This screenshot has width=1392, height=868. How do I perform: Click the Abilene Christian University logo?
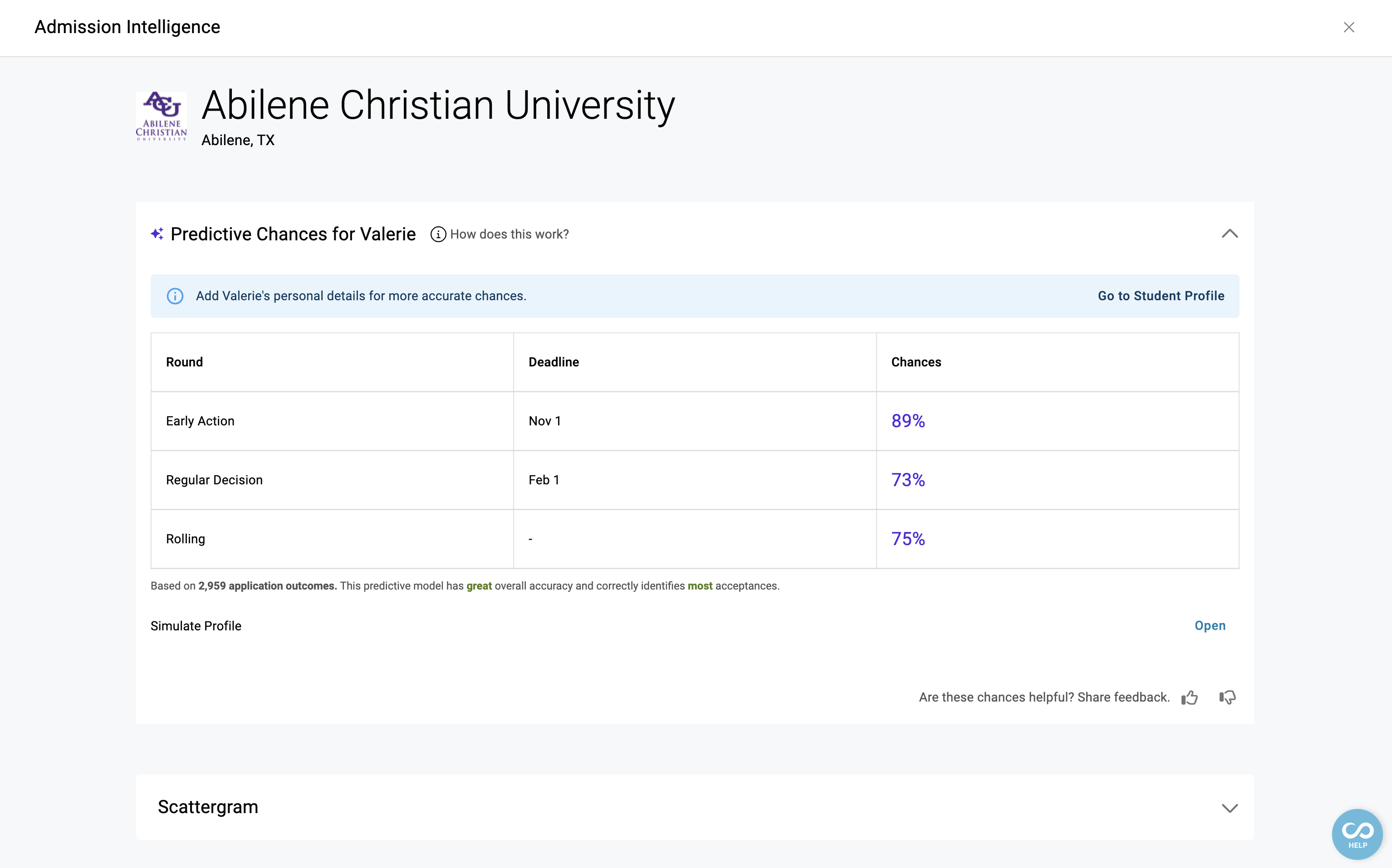pos(162,117)
